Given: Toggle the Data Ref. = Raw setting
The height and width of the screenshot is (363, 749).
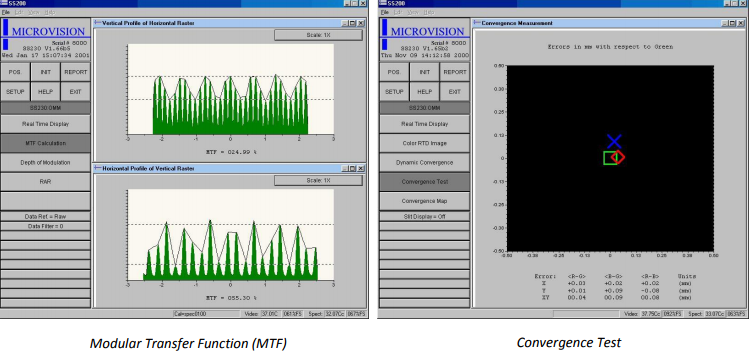Looking at the screenshot, I should click(45, 216).
